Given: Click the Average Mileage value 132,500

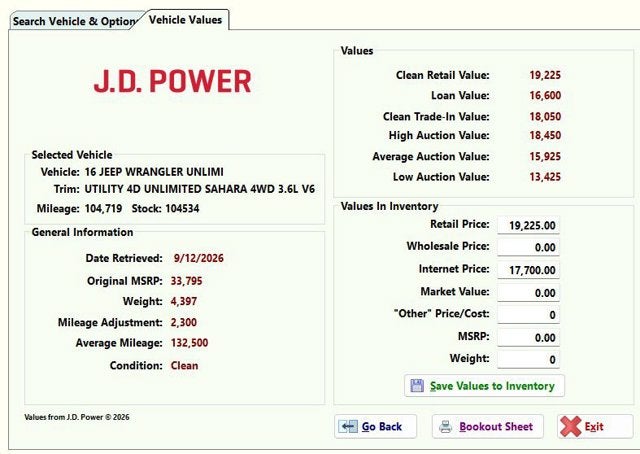Looking at the screenshot, I should tap(189, 343).
